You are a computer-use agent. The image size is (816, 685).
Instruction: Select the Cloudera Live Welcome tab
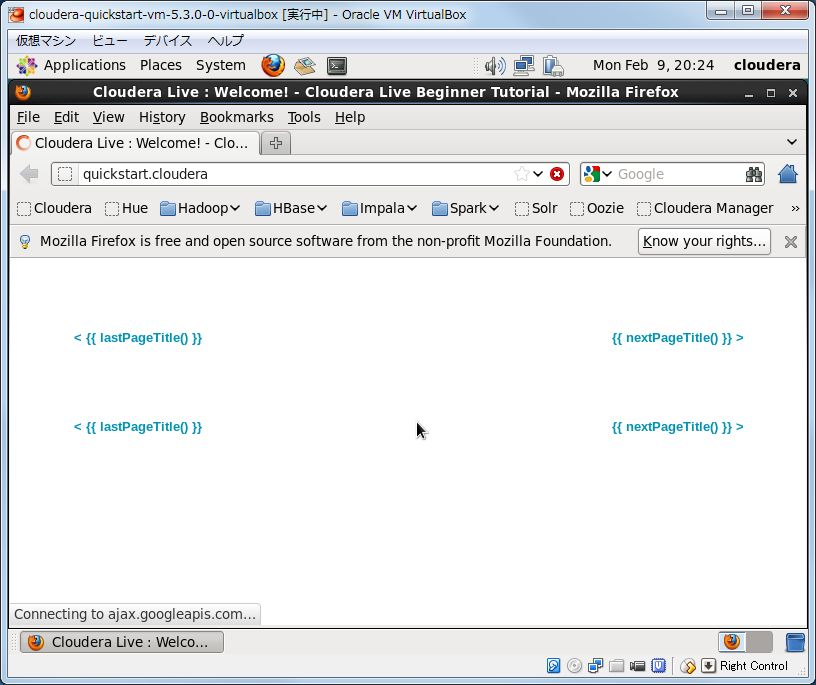[x=135, y=143]
